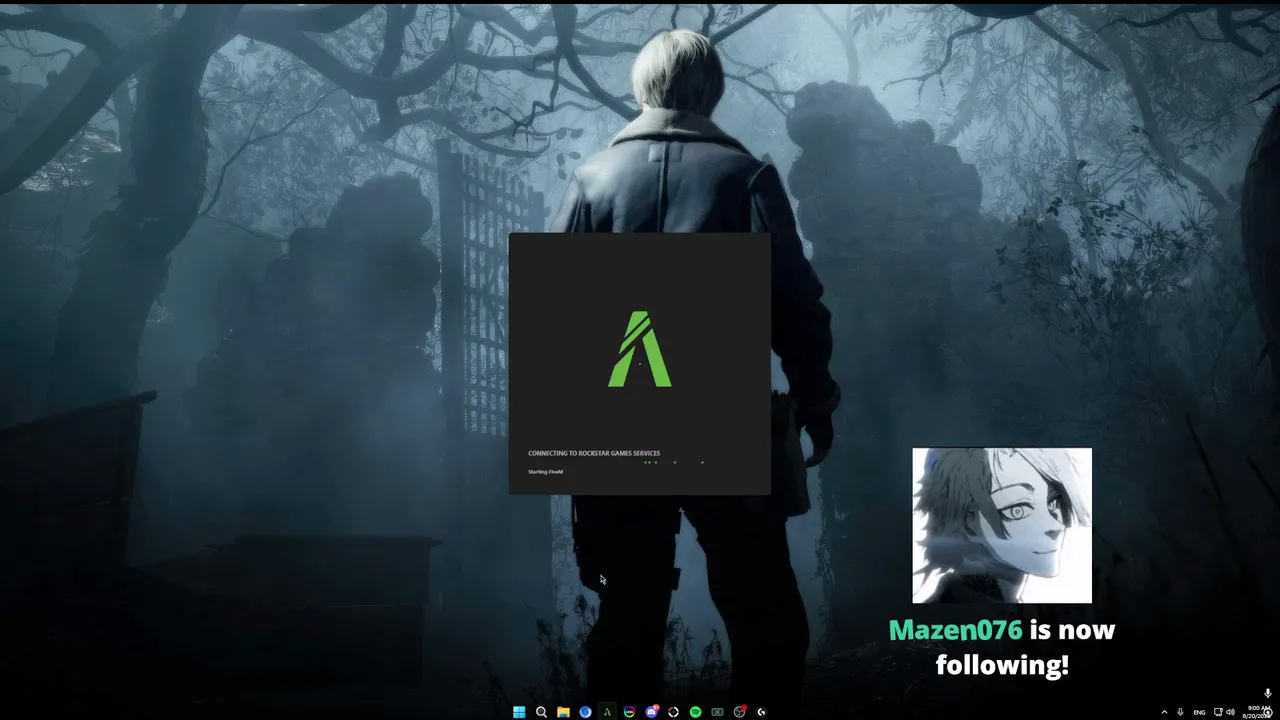The height and width of the screenshot is (720, 1280).
Task: Click the anime avatar in the follower alert
Action: tap(1002, 526)
